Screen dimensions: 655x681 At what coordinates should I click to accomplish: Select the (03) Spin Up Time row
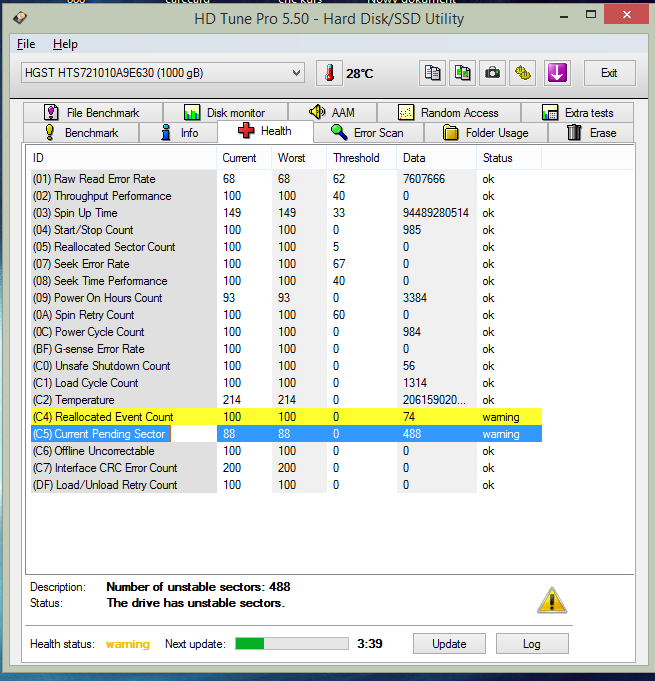(x=287, y=213)
